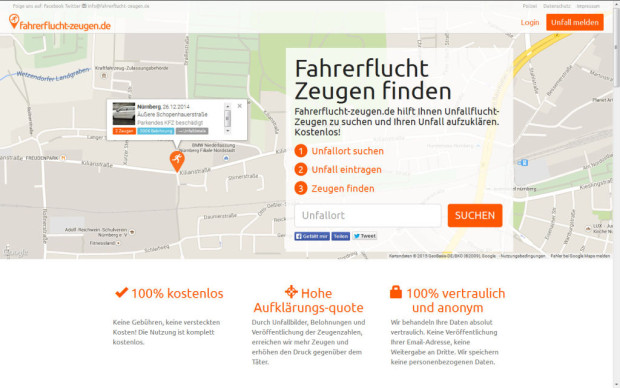
Task: Click the '100% kostenlos' heading
Action: pos(177,293)
